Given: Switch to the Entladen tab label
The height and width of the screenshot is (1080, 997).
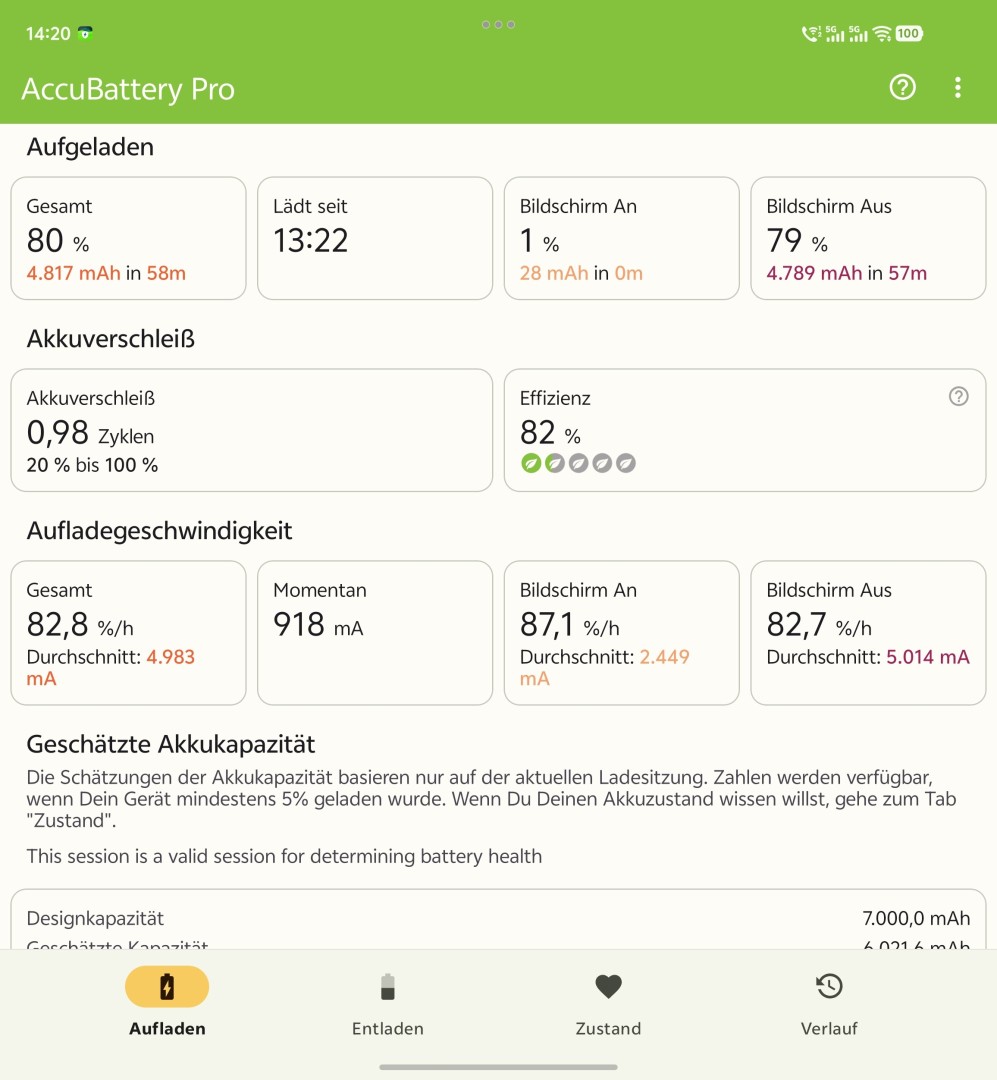Looking at the screenshot, I should pos(388,1028).
